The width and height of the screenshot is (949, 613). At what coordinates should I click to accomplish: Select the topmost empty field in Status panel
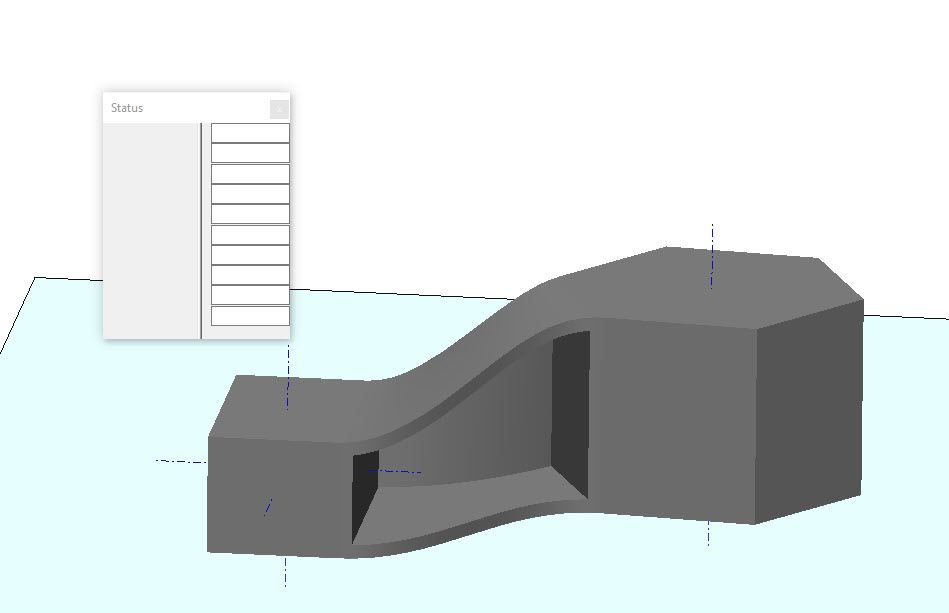pos(250,133)
